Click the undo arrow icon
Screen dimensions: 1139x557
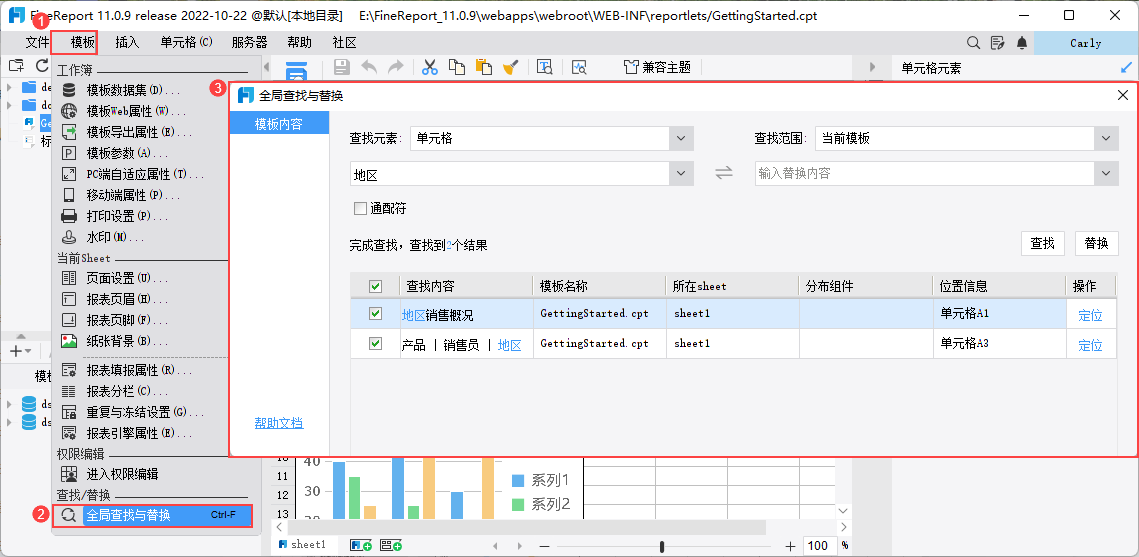point(369,68)
